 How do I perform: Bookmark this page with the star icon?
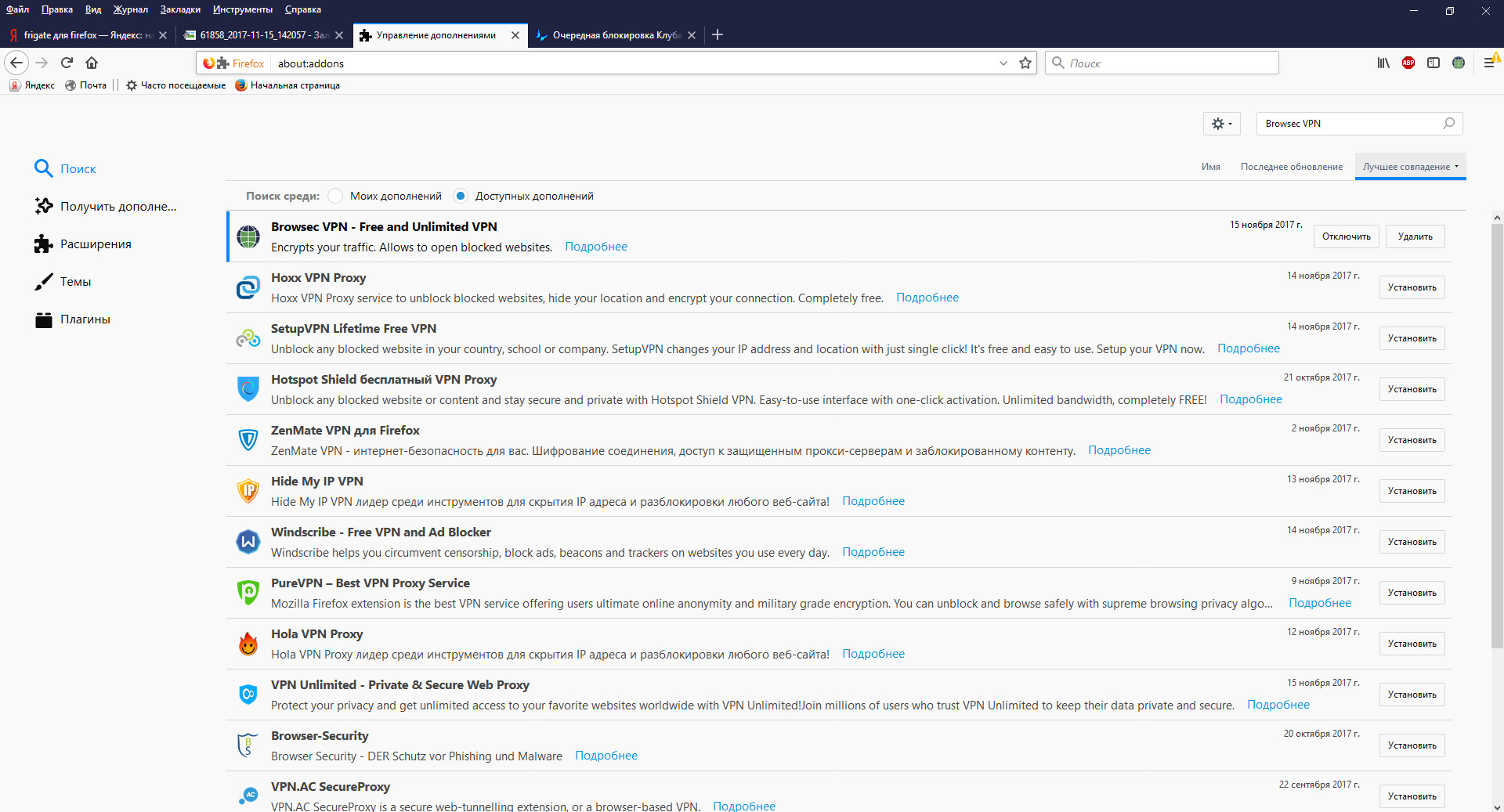1025,63
